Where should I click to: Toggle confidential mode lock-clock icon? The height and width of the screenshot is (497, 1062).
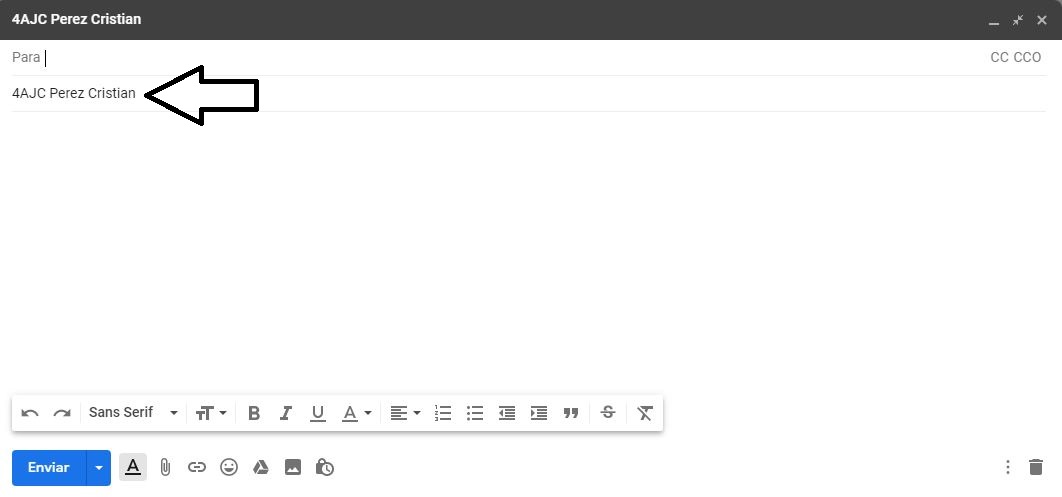[324, 467]
